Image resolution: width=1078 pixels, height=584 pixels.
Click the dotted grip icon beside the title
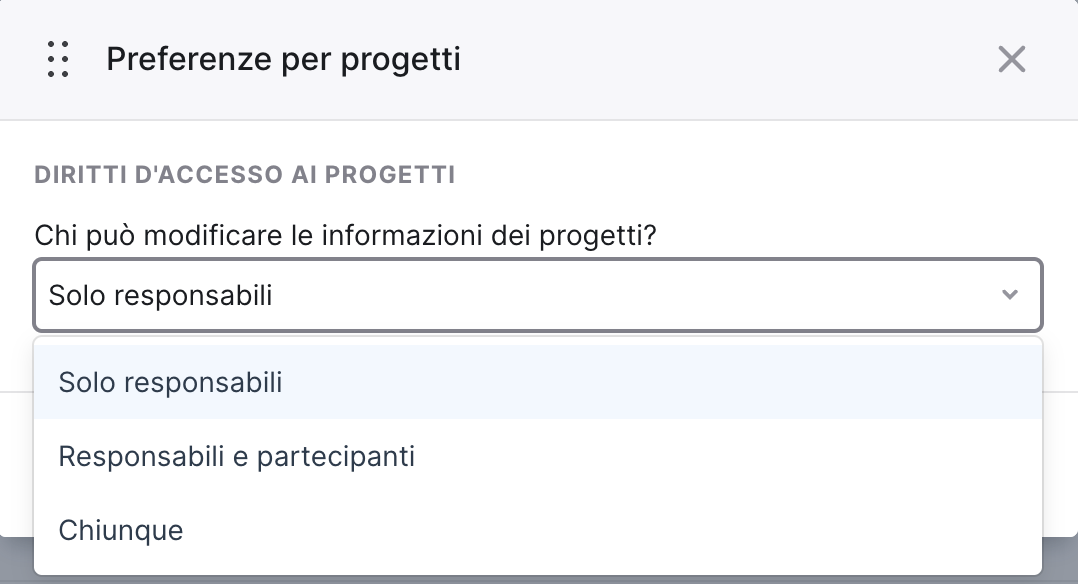pyautogui.click(x=58, y=59)
